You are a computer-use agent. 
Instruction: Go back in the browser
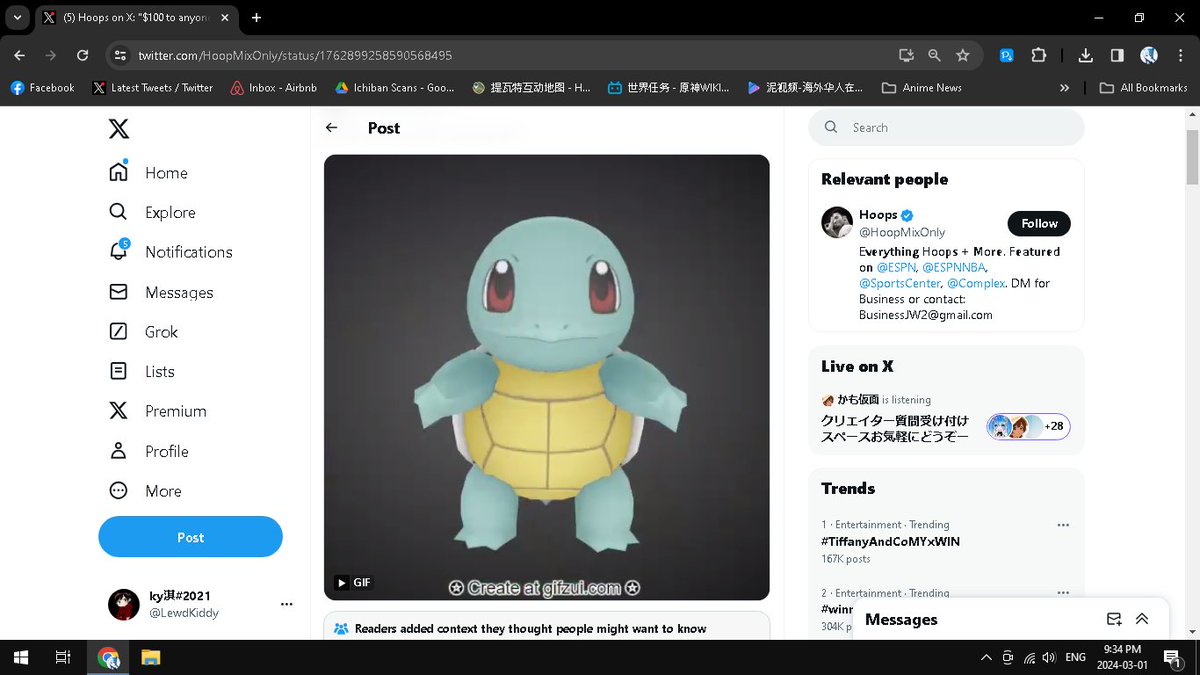coord(20,55)
